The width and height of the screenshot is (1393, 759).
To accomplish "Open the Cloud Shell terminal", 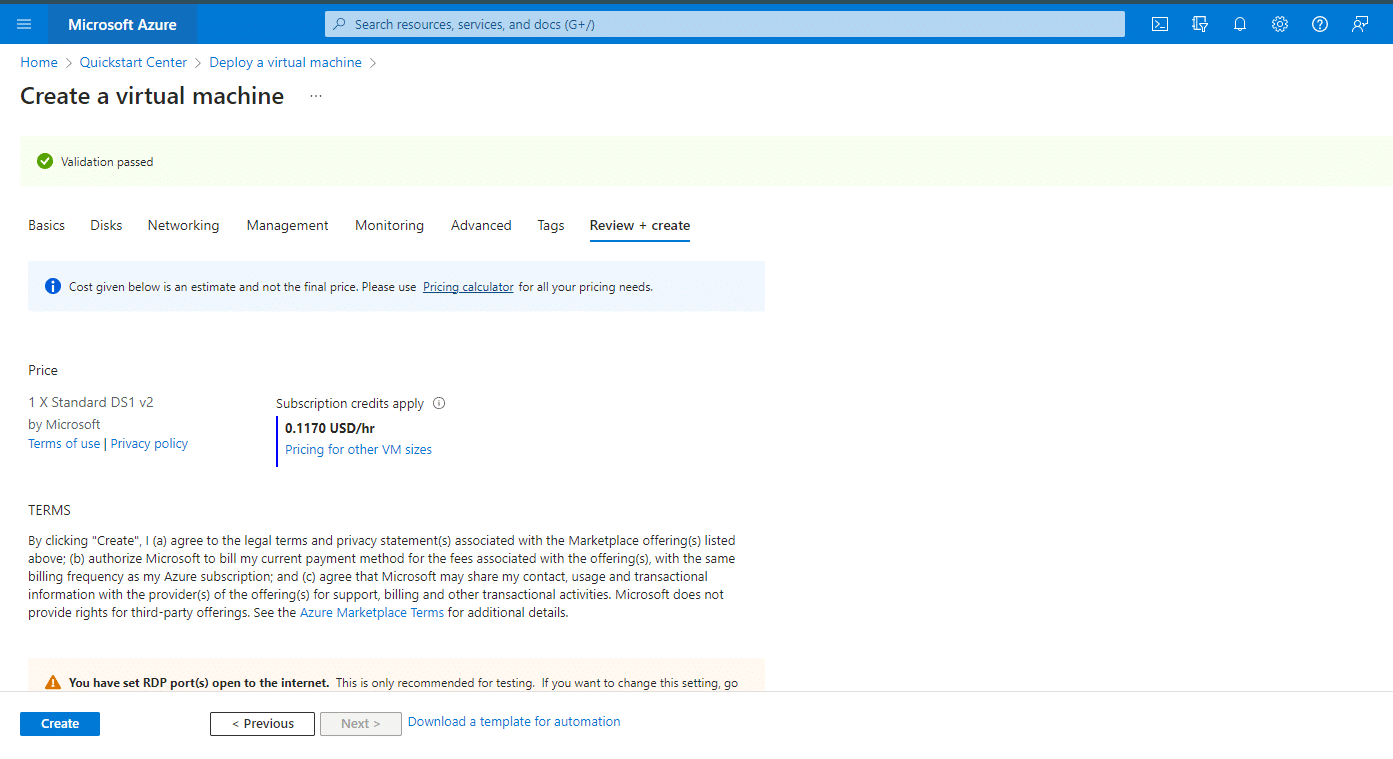I will pyautogui.click(x=1159, y=23).
